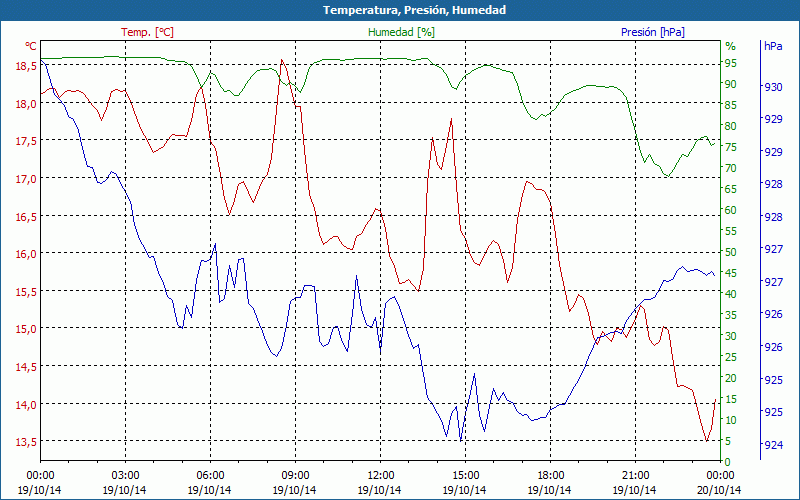
Task: Click the '16,0' temperature axis value
Action: [26, 254]
